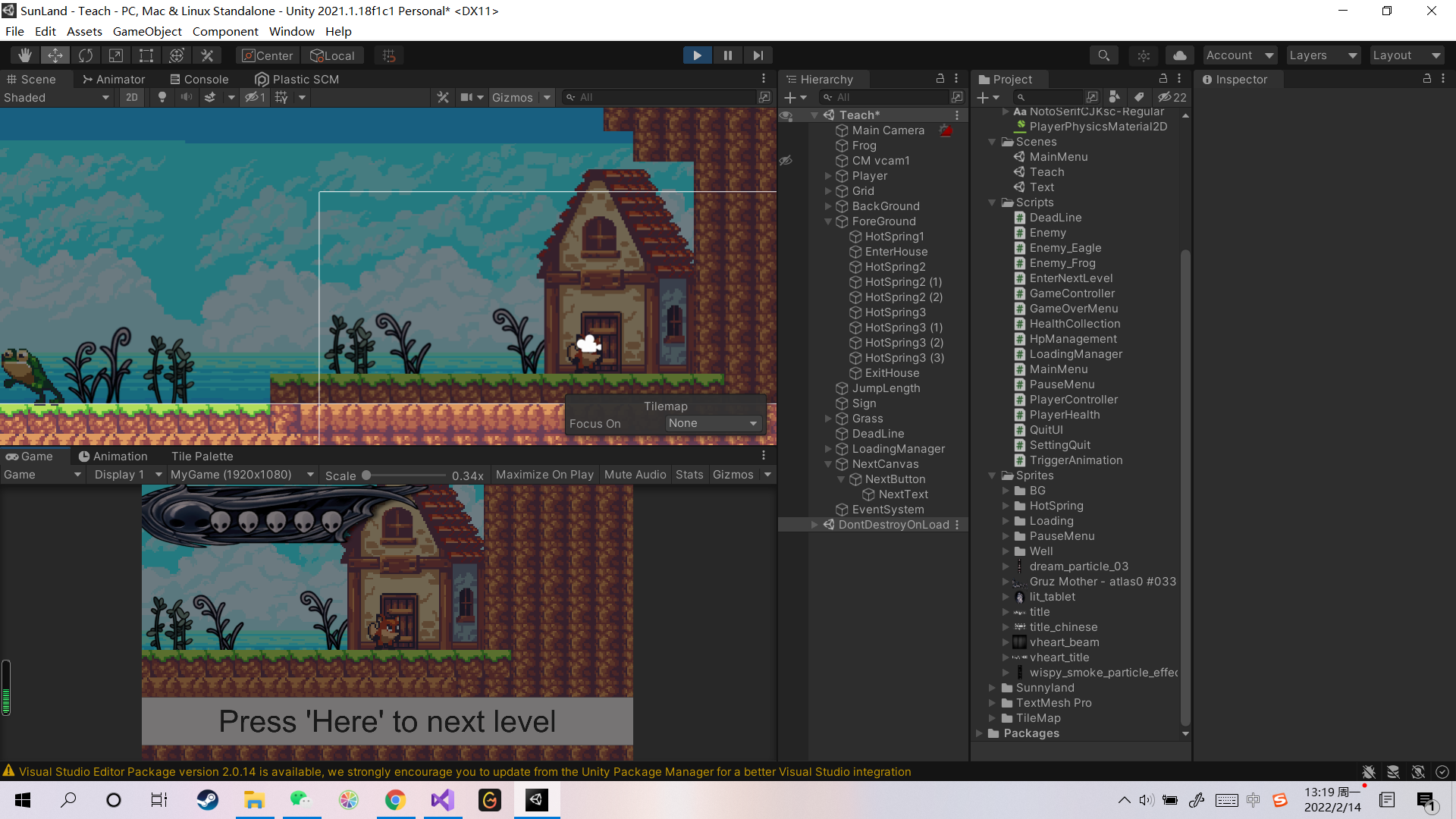Viewport: 1456px width, 819px height.
Task: Select the Hand tool
Action: click(25, 55)
